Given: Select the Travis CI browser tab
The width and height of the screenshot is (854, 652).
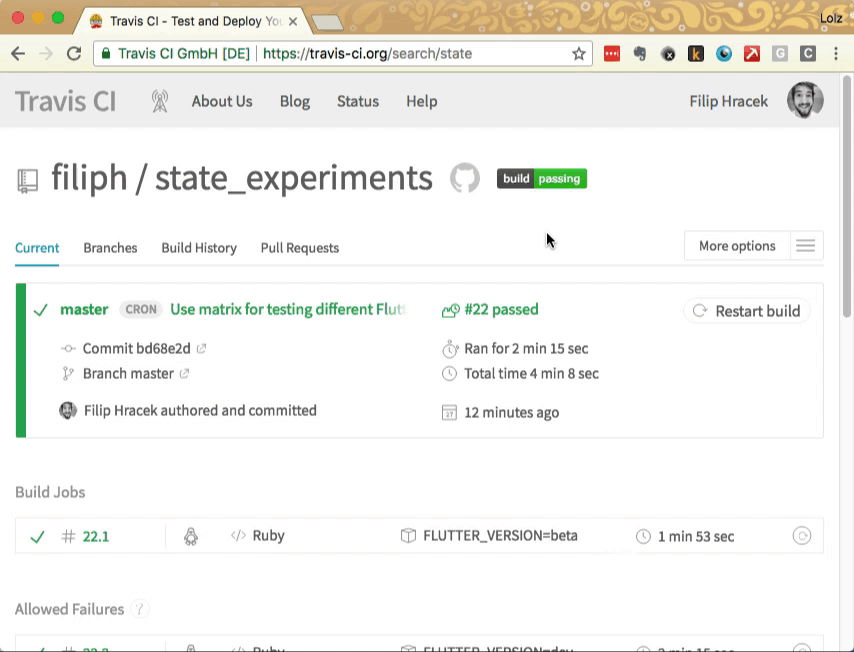Looking at the screenshot, I should point(195,21).
